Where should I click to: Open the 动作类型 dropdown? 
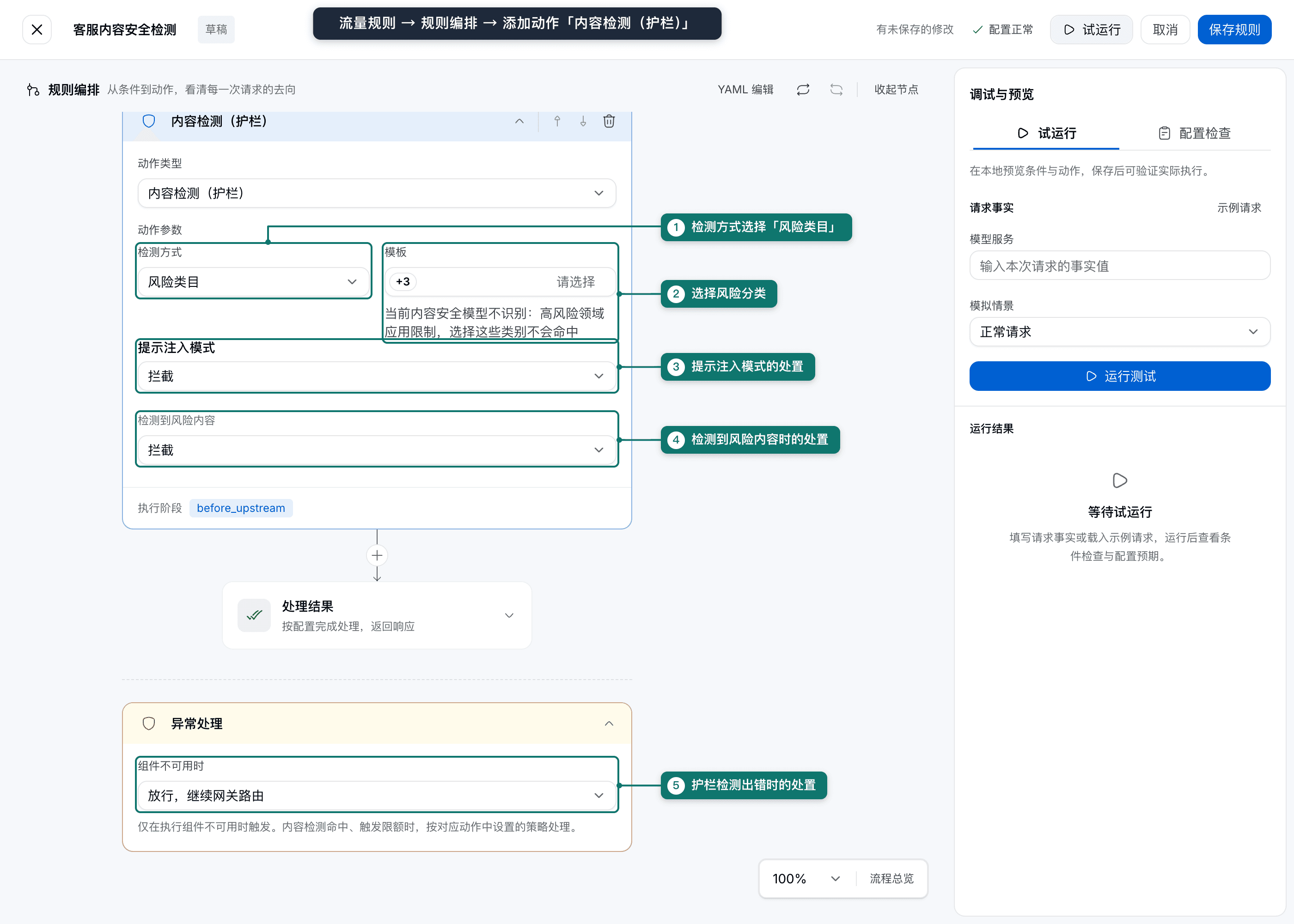pos(377,194)
